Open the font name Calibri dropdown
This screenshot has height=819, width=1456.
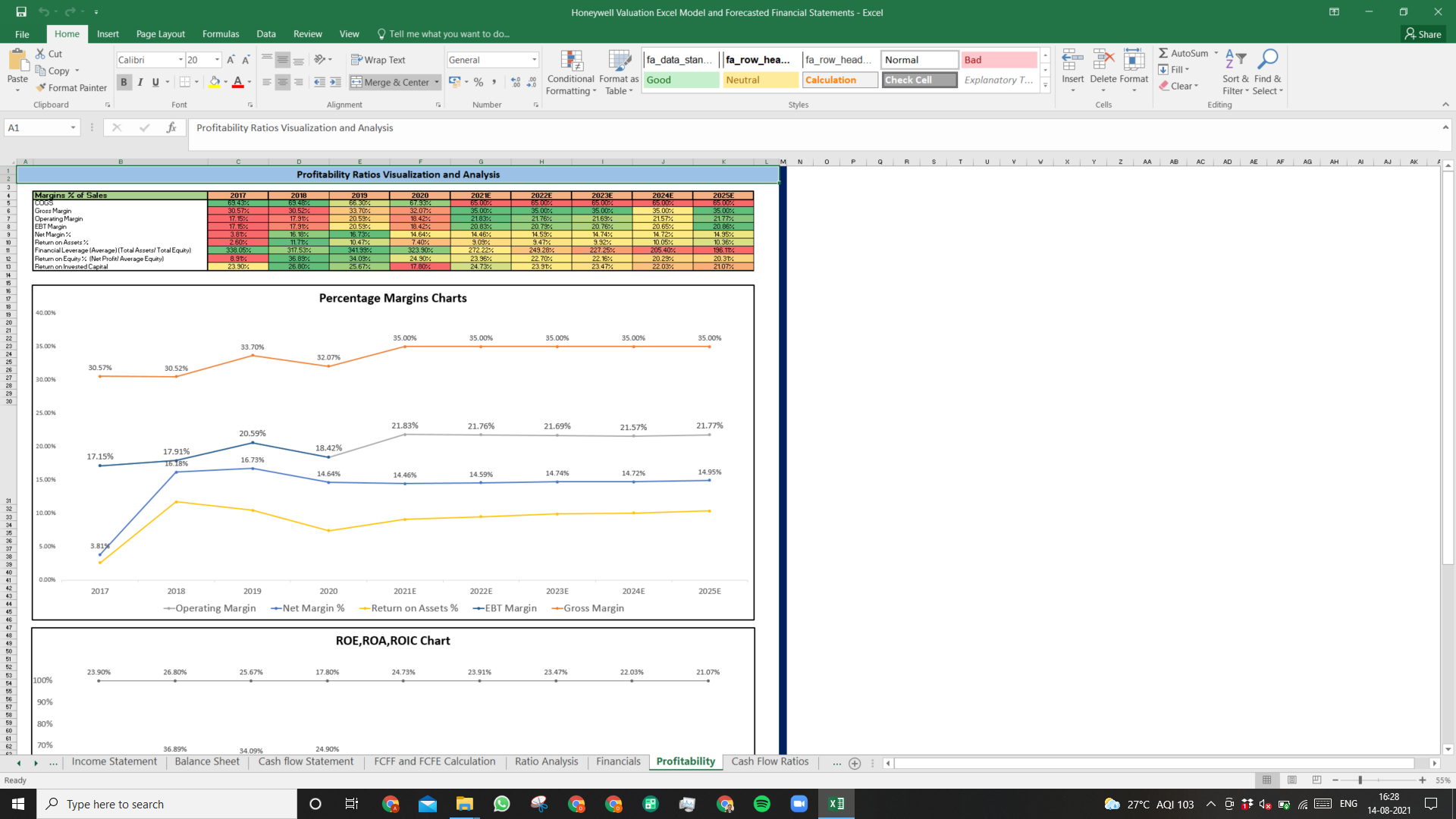180,60
